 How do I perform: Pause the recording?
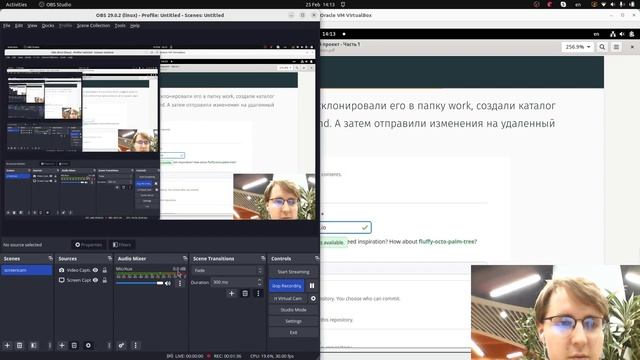coord(312,286)
